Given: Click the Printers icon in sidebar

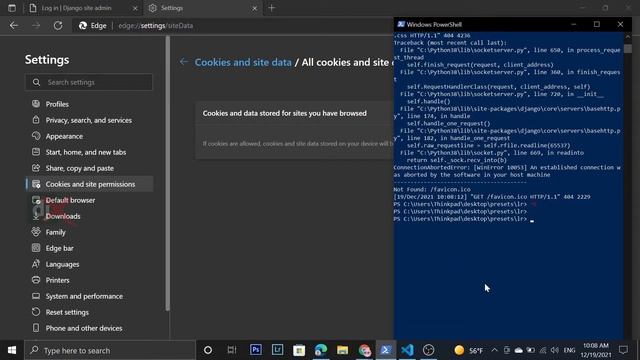Looking at the screenshot, I should (36, 280).
